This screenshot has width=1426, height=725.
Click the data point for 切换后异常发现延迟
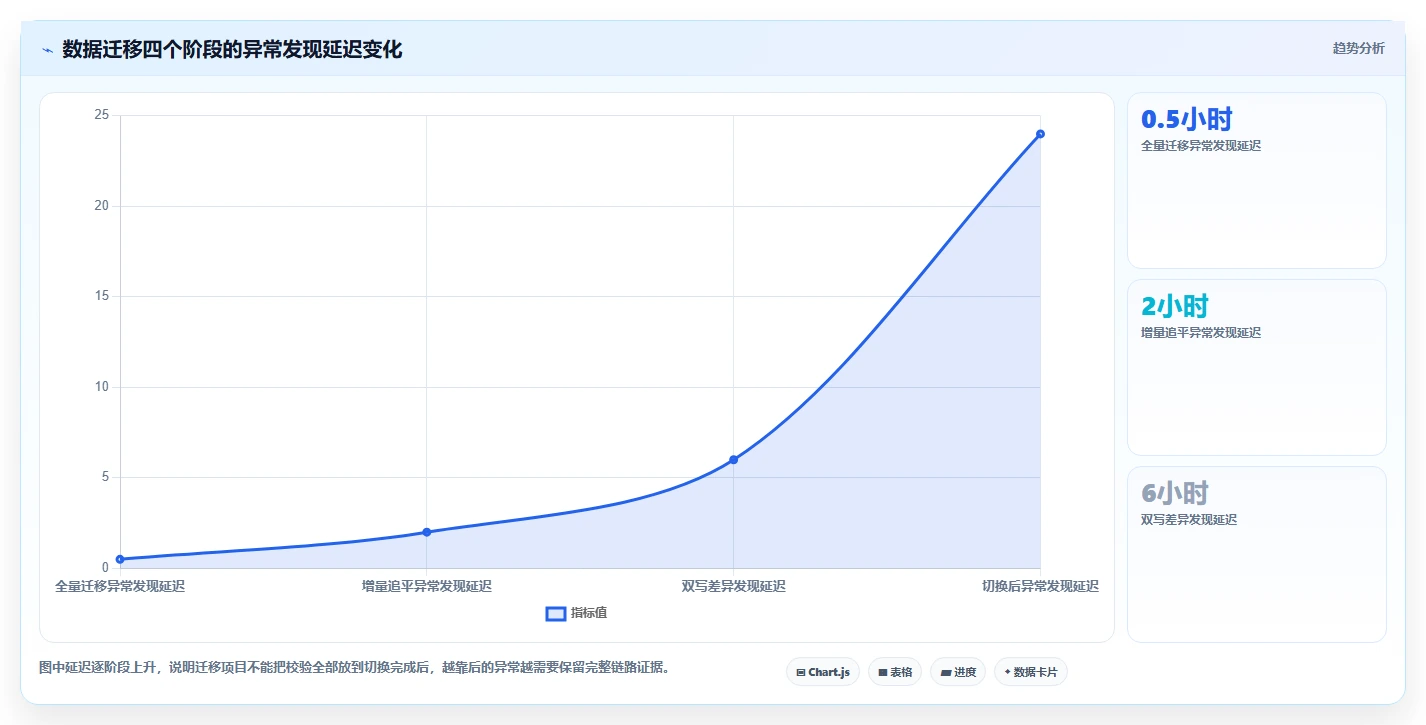point(1040,134)
